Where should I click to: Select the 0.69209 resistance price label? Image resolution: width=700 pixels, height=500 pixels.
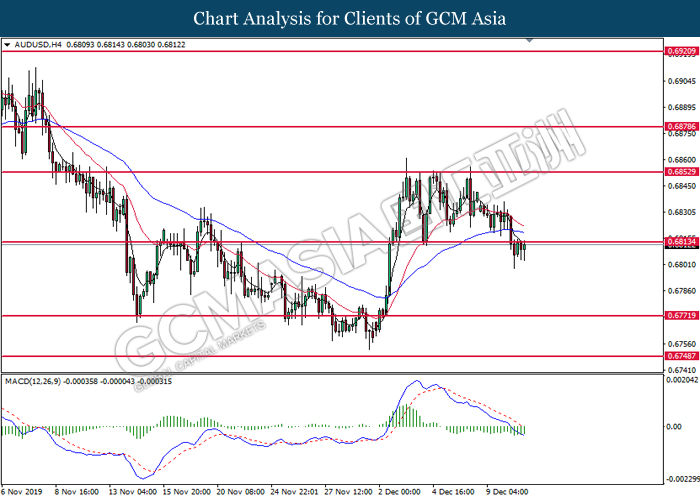point(682,51)
